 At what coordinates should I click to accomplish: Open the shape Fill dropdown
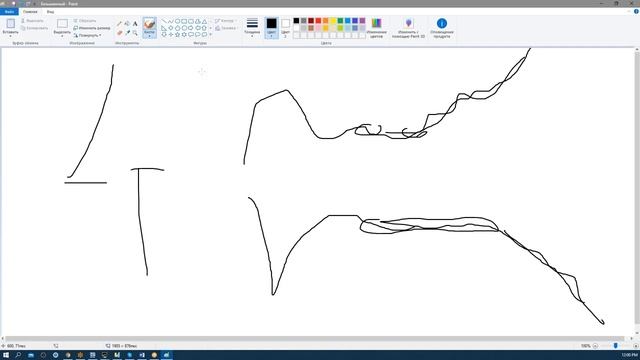coord(226,28)
